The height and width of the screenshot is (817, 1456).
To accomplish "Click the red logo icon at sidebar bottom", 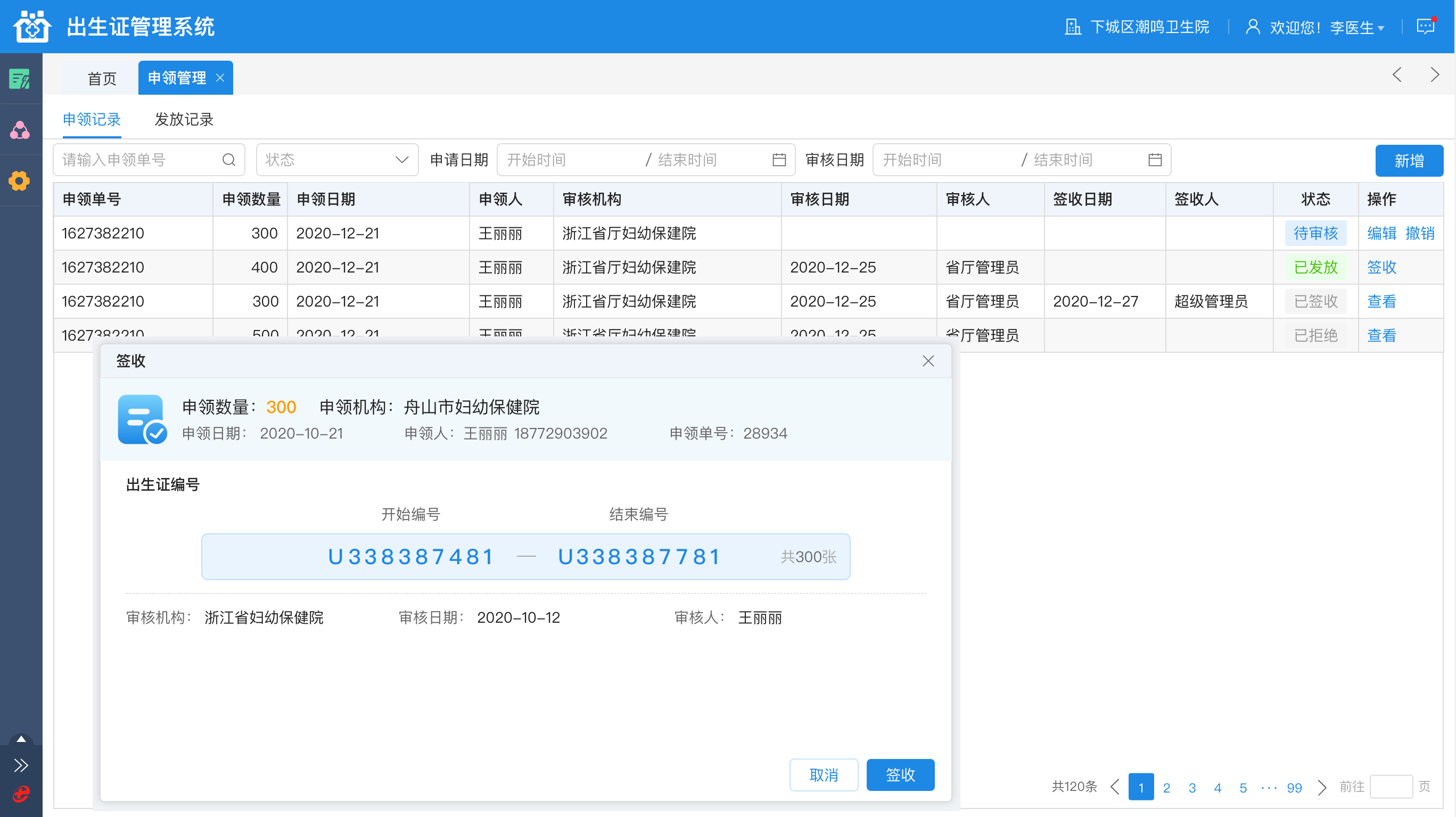I will (21, 794).
